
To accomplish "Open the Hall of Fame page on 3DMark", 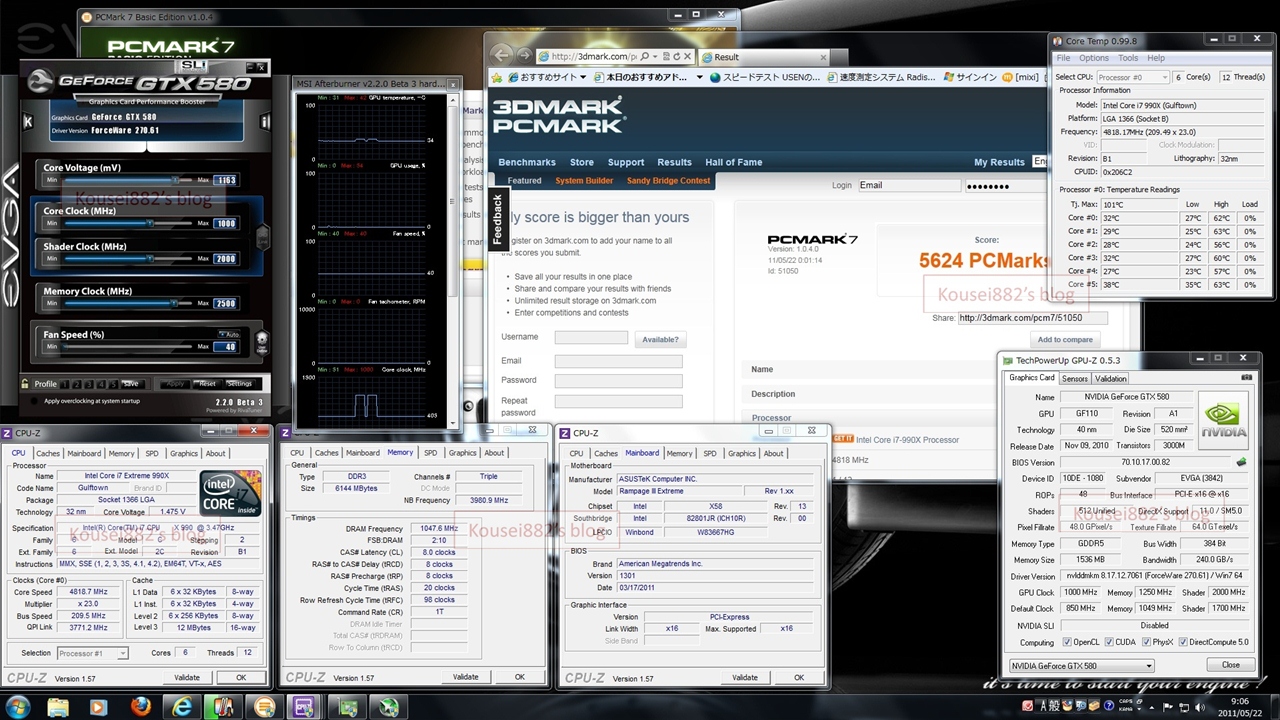I will [734, 162].
